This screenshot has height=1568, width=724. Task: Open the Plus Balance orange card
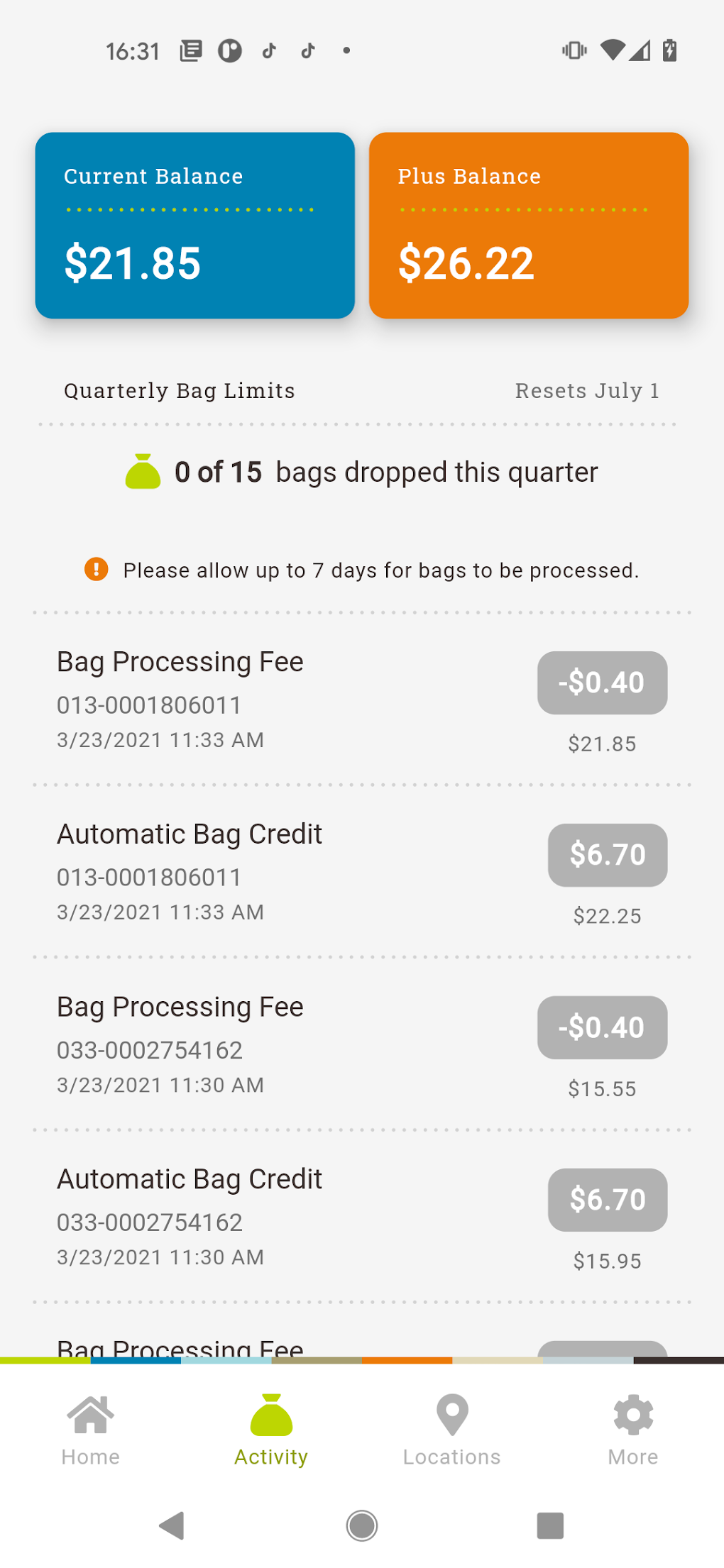(x=529, y=226)
